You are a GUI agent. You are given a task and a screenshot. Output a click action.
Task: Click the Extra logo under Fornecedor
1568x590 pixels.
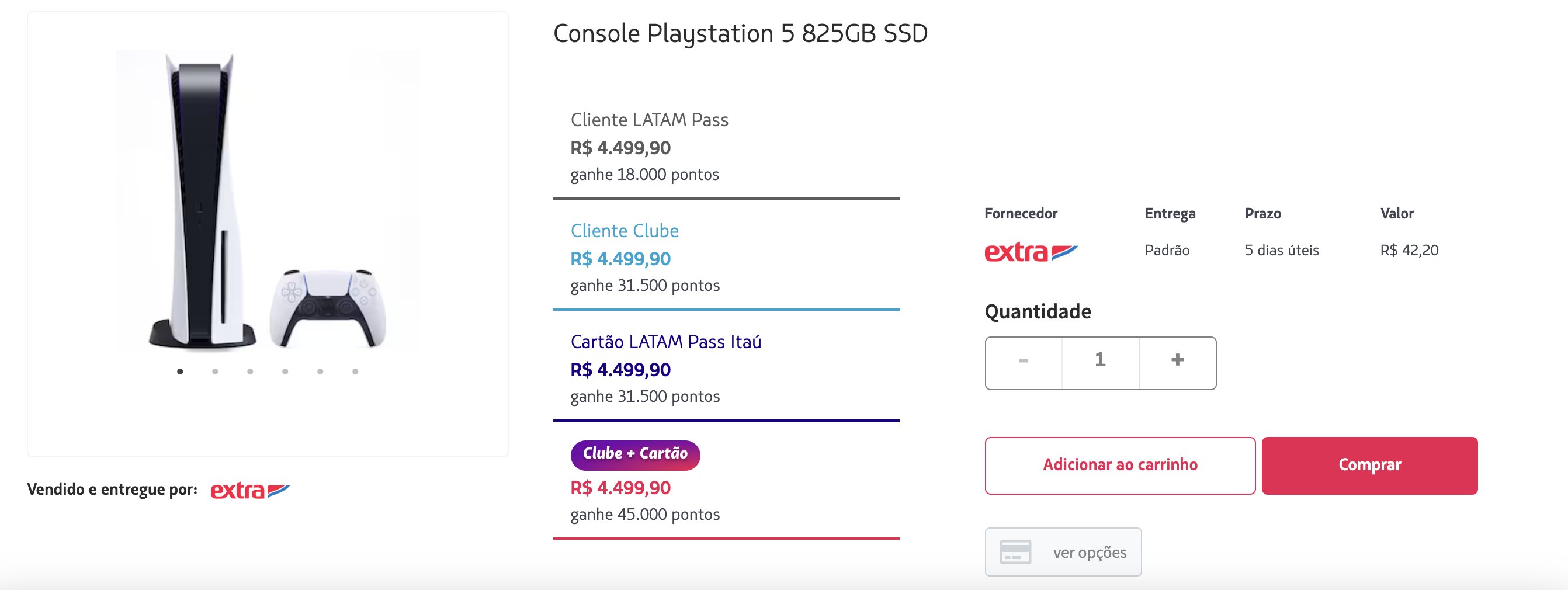[1031, 251]
